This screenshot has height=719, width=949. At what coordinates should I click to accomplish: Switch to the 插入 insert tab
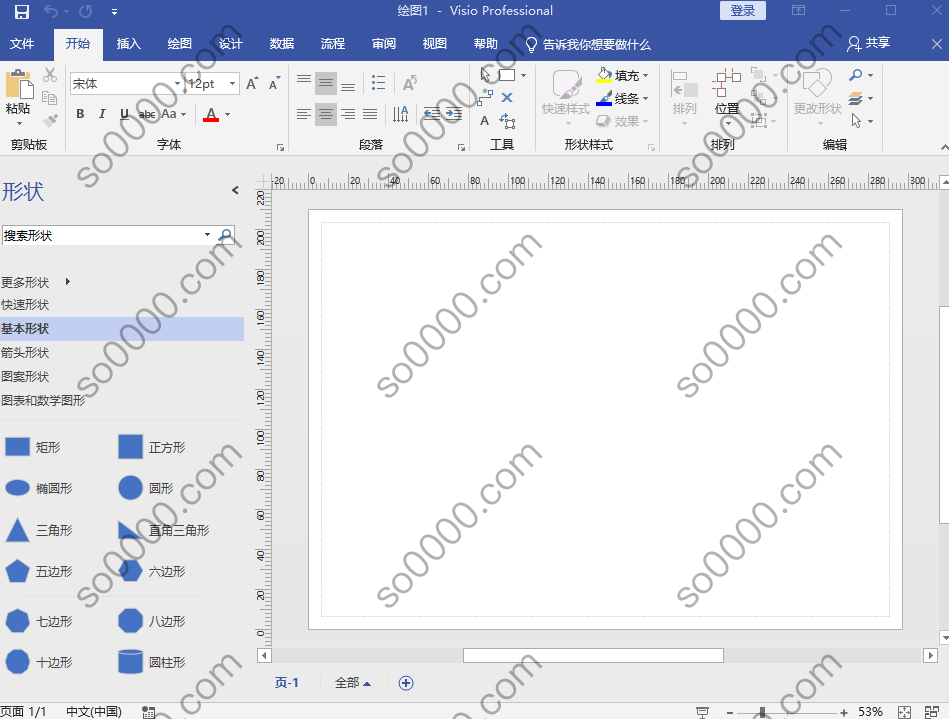pos(128,44)
